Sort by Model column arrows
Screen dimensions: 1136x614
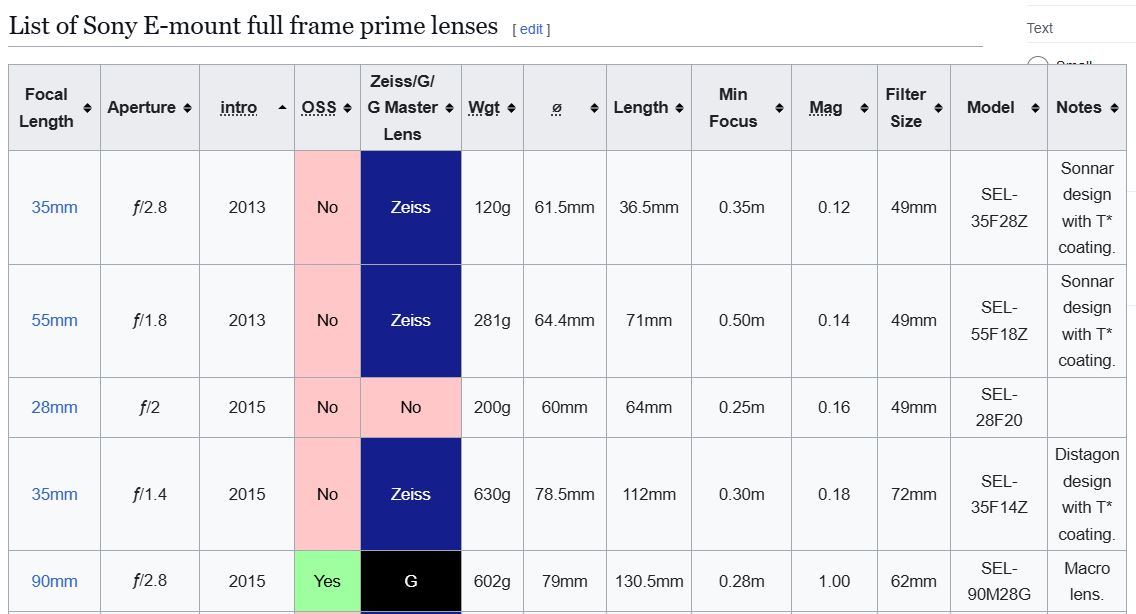[1035, 108]
